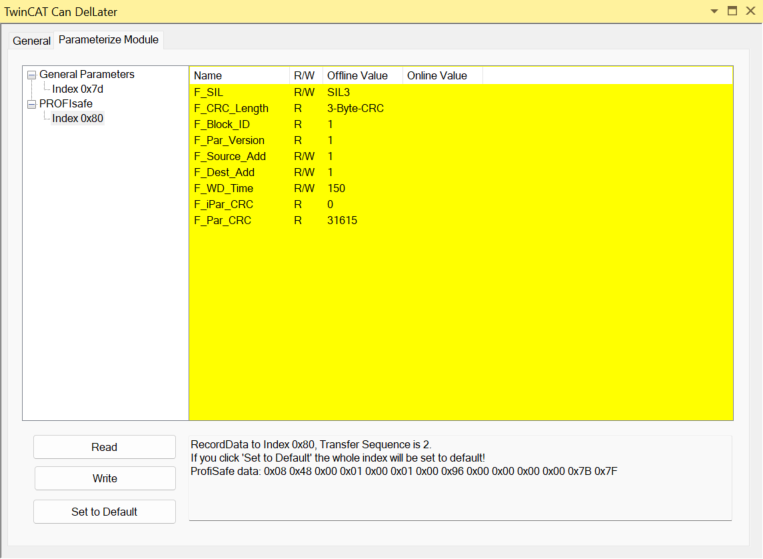Click the Set to Default button
The height and width of the screenshot is (559, 763).
coord(104,512)
